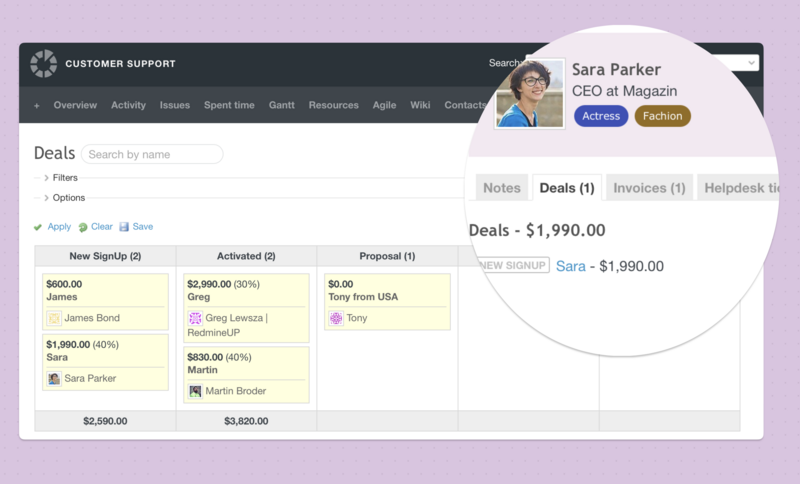
Task: Expand the Filters section
Action: point(46,177)
